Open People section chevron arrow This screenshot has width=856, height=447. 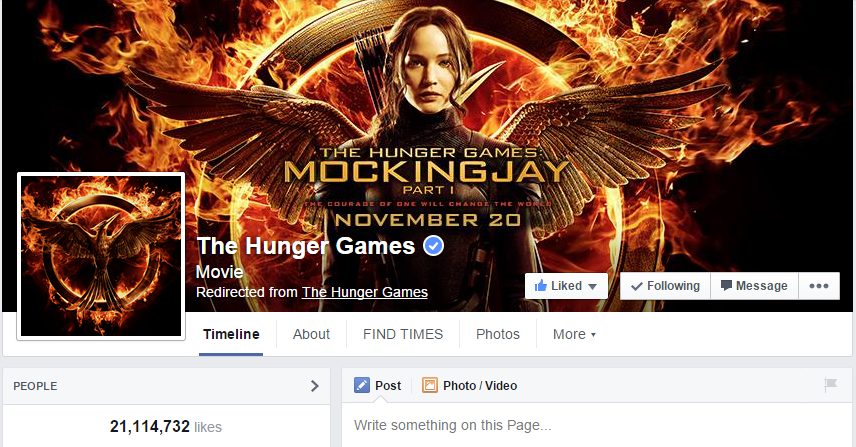pos(314,386)
